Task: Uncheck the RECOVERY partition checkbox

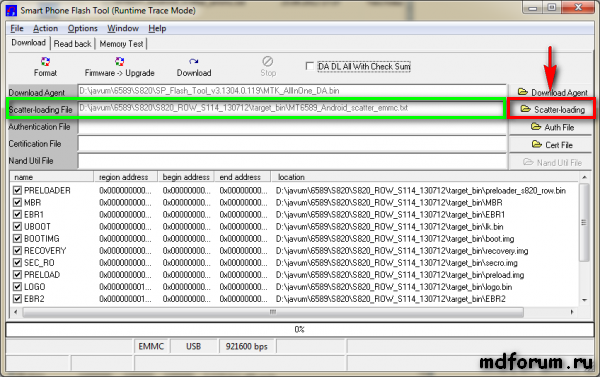Action: 17,251
